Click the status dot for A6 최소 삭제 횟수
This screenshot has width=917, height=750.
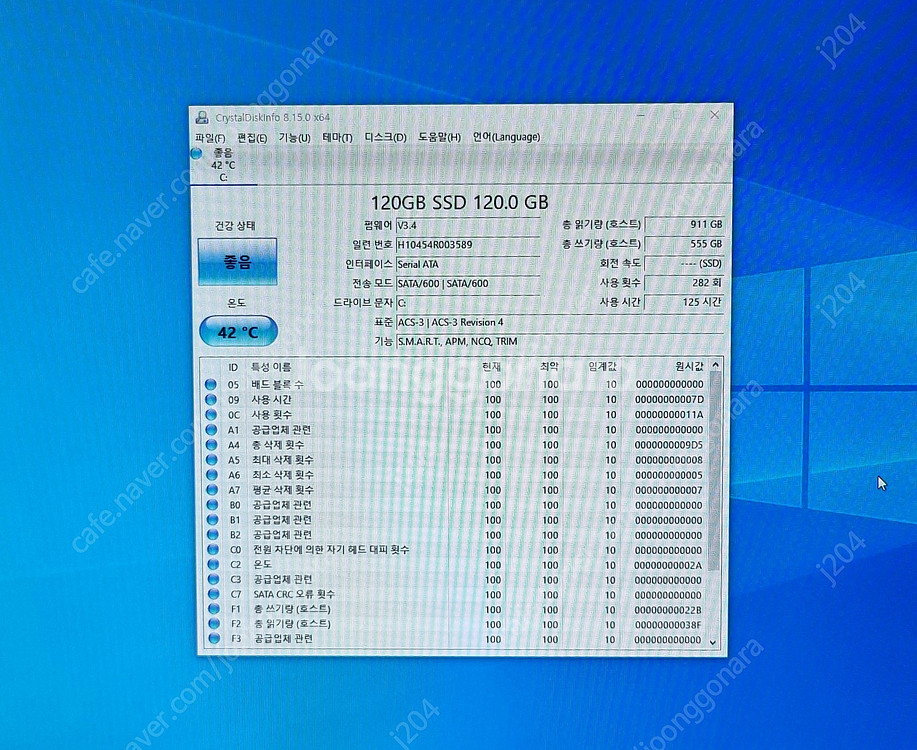[x=212, y=475]
